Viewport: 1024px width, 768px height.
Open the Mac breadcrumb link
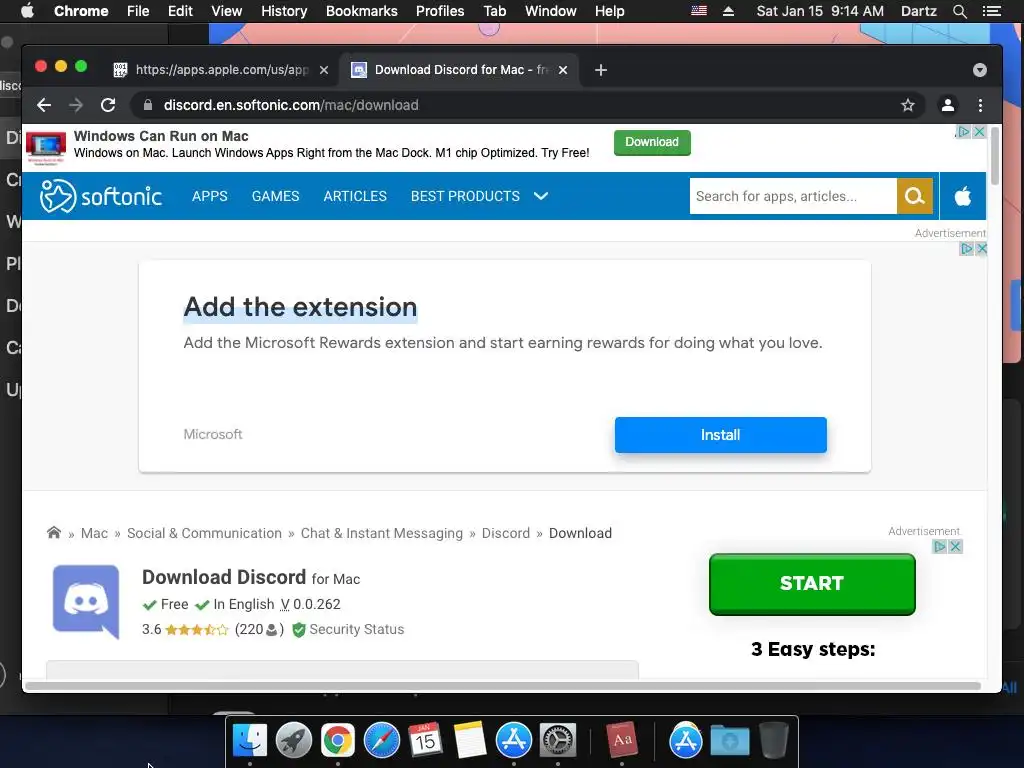94,533
